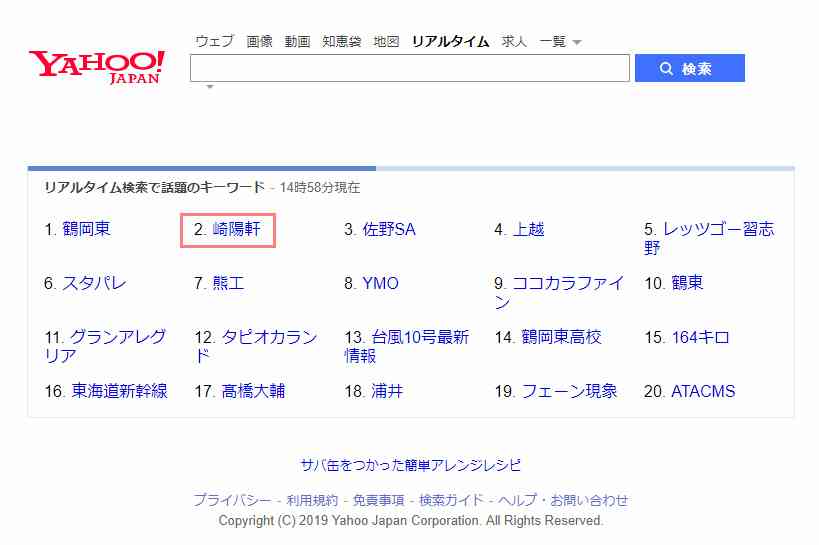Open the 検索ガイド footer link

452,500
